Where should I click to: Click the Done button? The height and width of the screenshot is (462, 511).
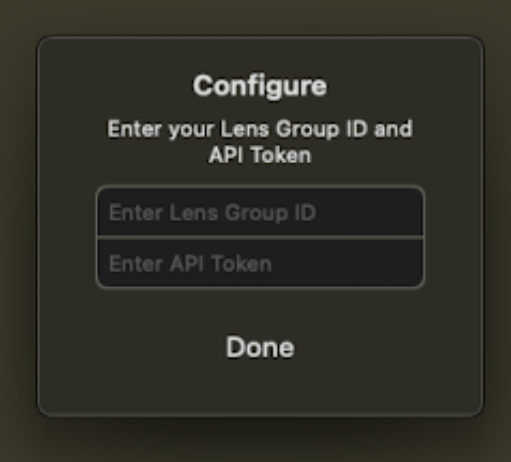click(x=260, y=347)
